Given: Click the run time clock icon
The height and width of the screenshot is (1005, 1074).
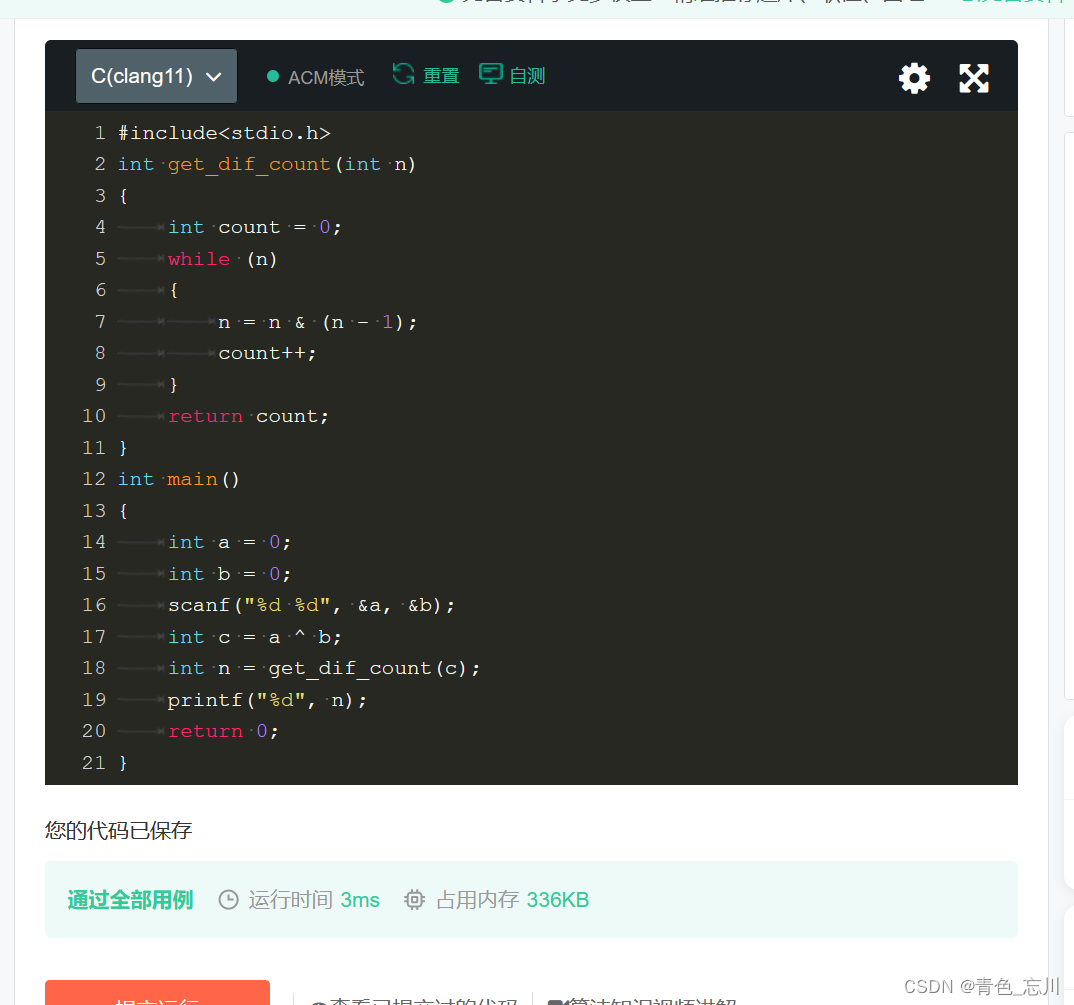Looking at the screenshot, I should tap(228, 899).
